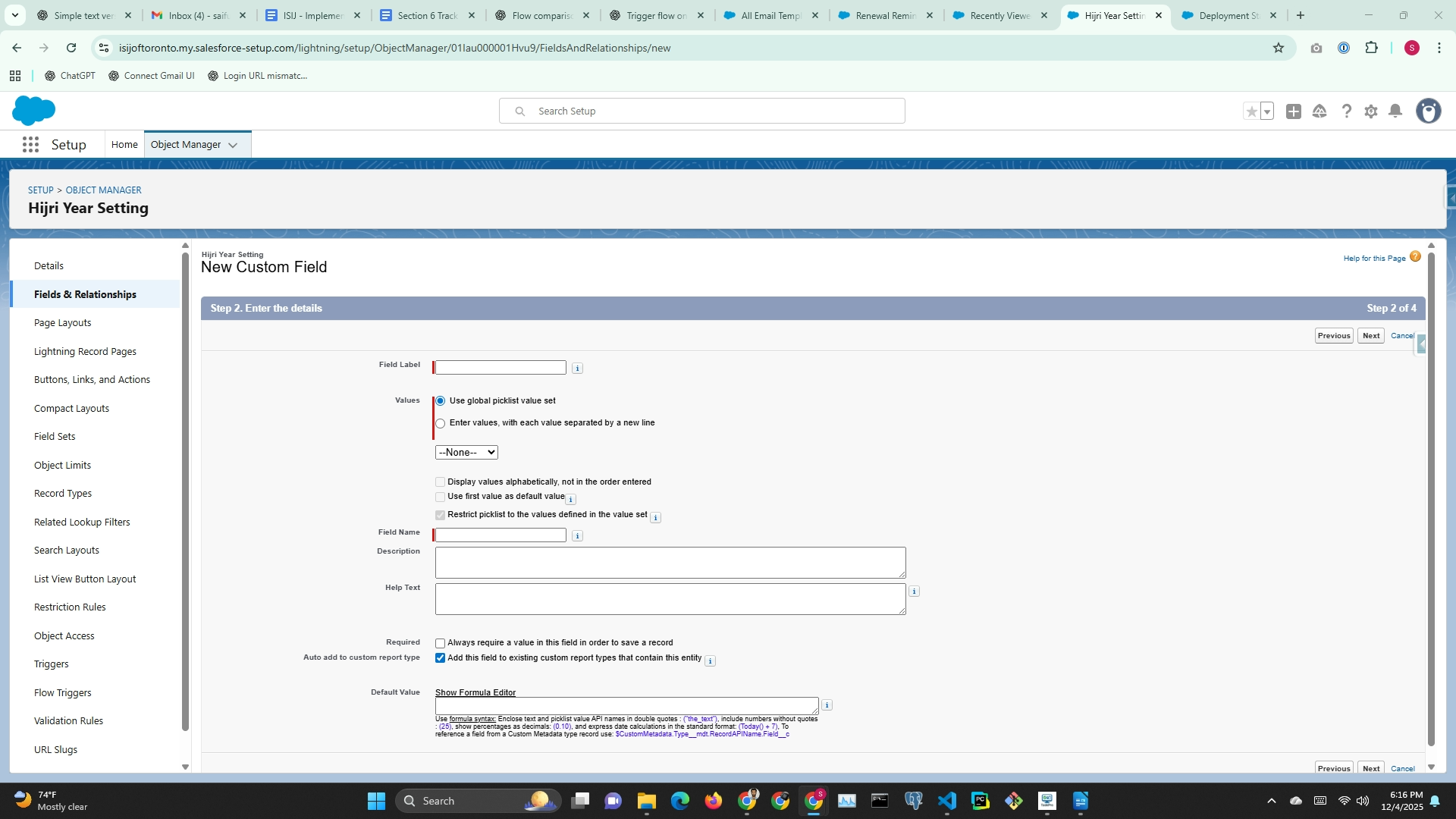Open the Trailhead guidance icon
Screen dimensions: 1456x819
click(x=1319, y=111)
